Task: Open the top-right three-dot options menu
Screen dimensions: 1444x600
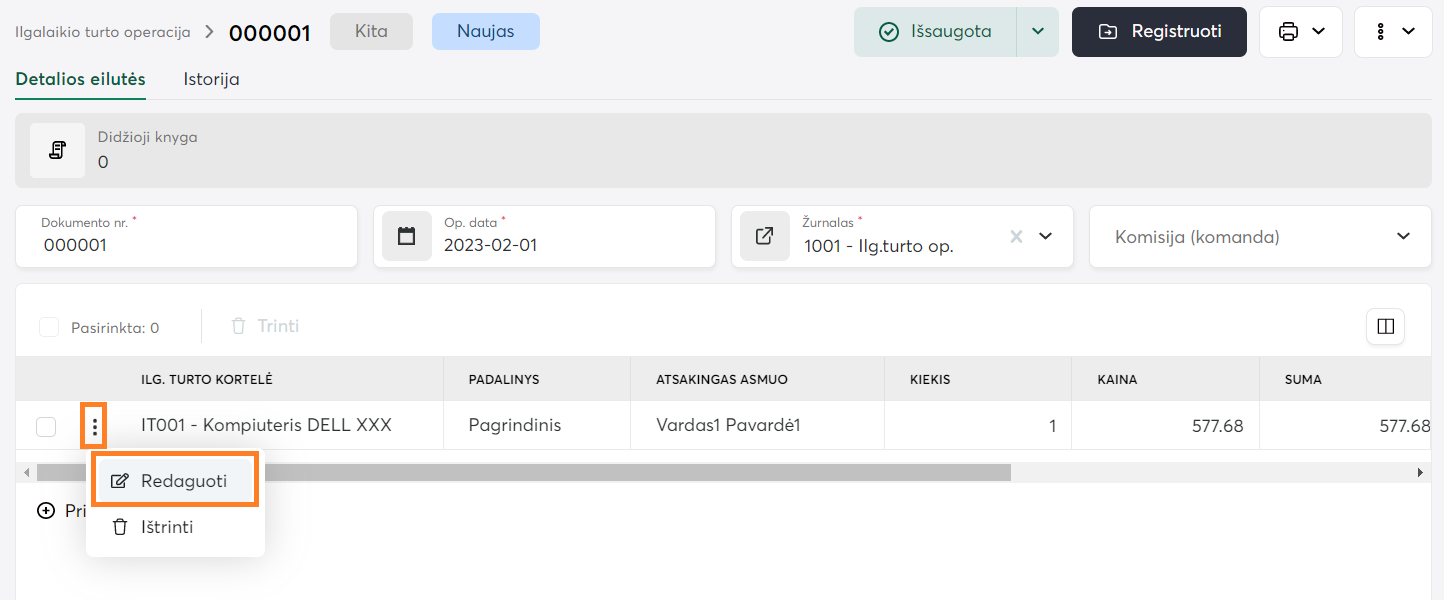Action: 1392,32
